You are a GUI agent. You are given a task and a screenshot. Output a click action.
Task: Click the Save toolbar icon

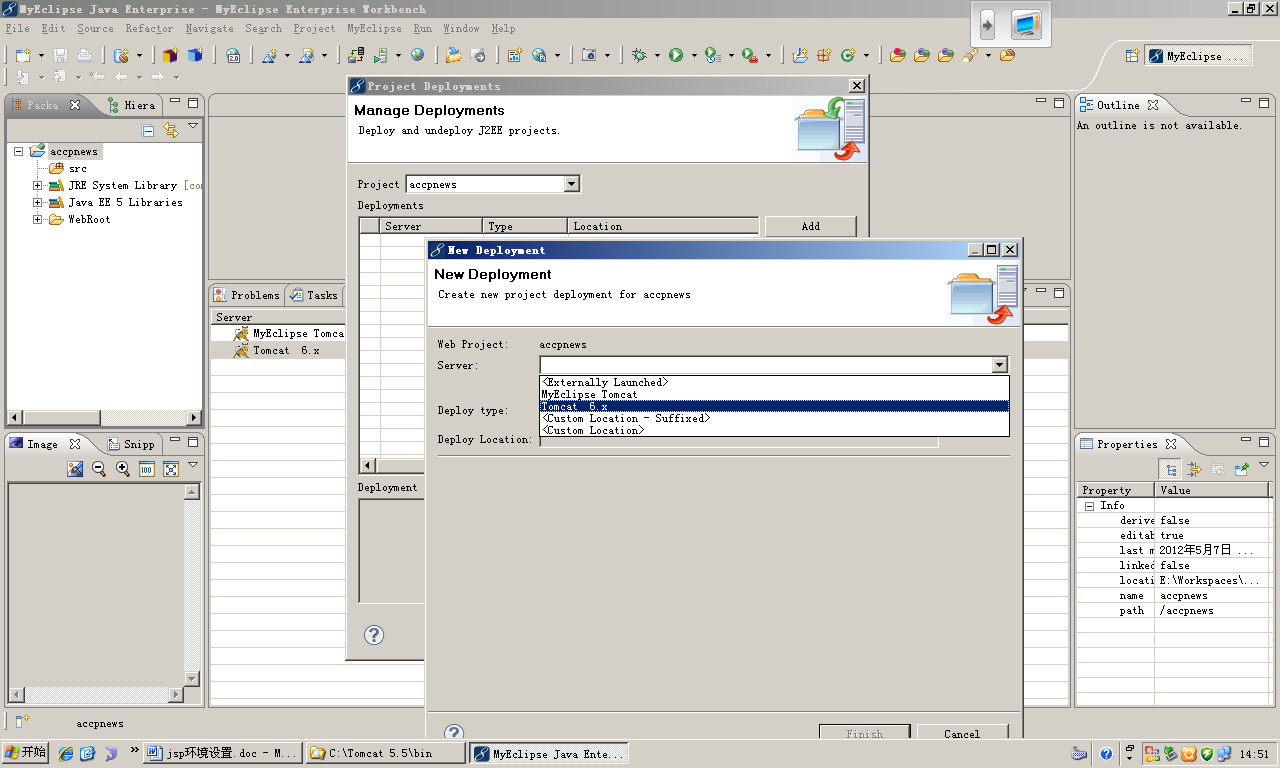[x=61, y=56]
